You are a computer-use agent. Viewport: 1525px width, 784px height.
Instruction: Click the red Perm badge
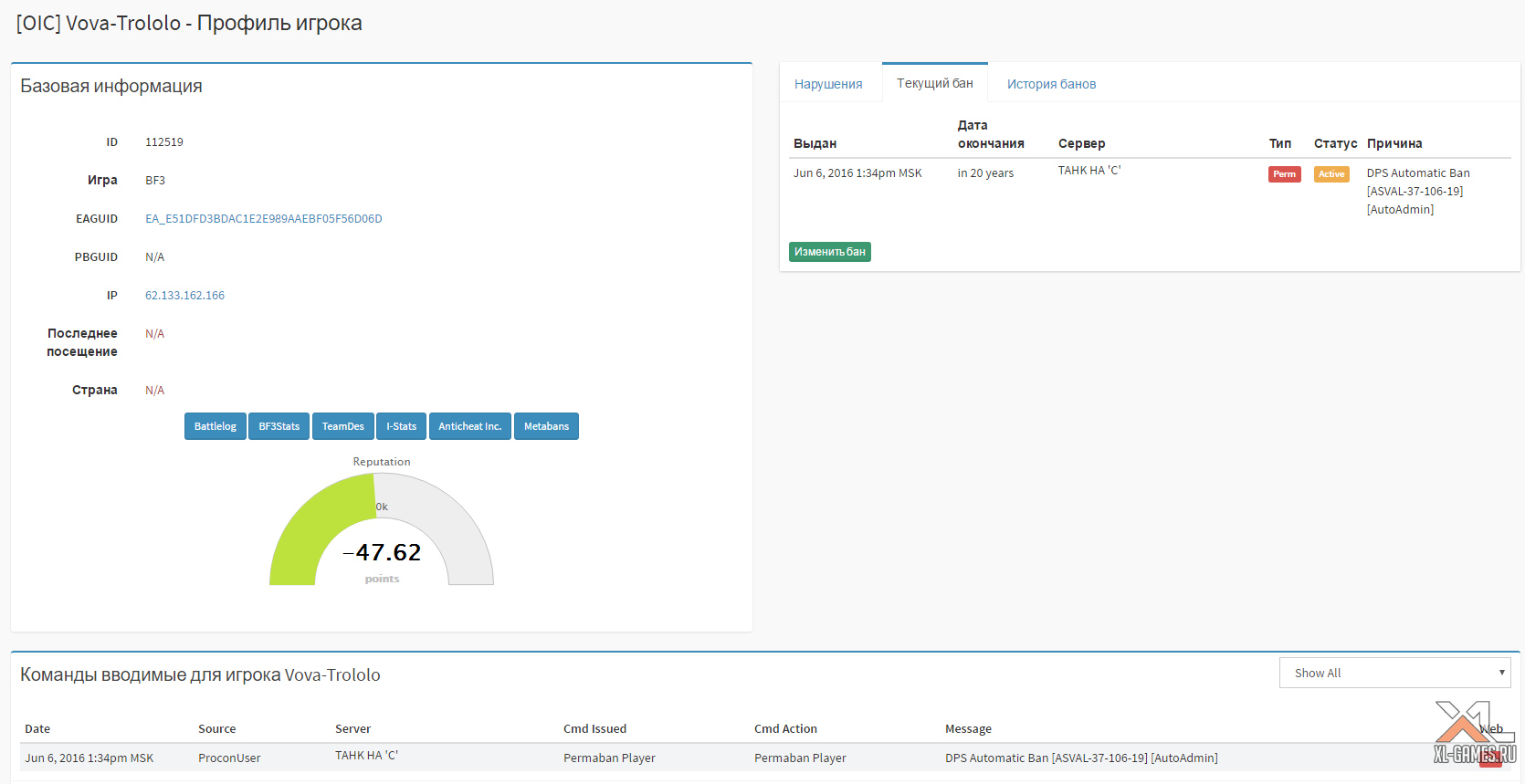[1284, 174]
